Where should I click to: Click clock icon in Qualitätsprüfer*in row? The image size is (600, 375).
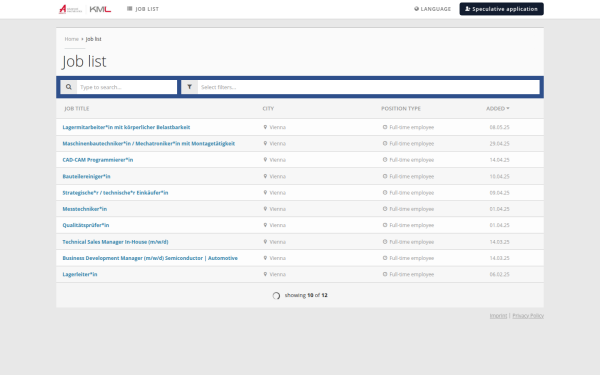tap(385, 225)
